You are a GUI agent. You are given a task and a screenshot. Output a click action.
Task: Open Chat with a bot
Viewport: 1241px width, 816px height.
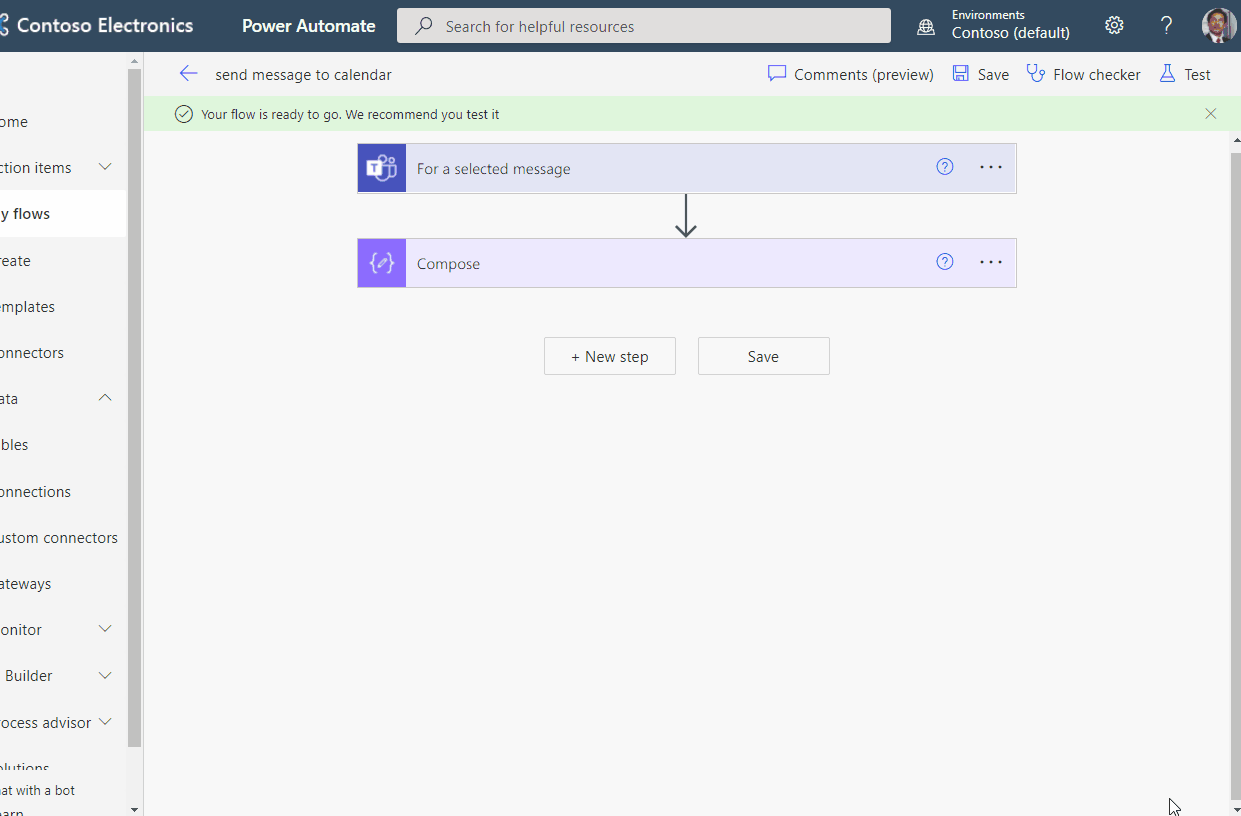tap(38, 790)
